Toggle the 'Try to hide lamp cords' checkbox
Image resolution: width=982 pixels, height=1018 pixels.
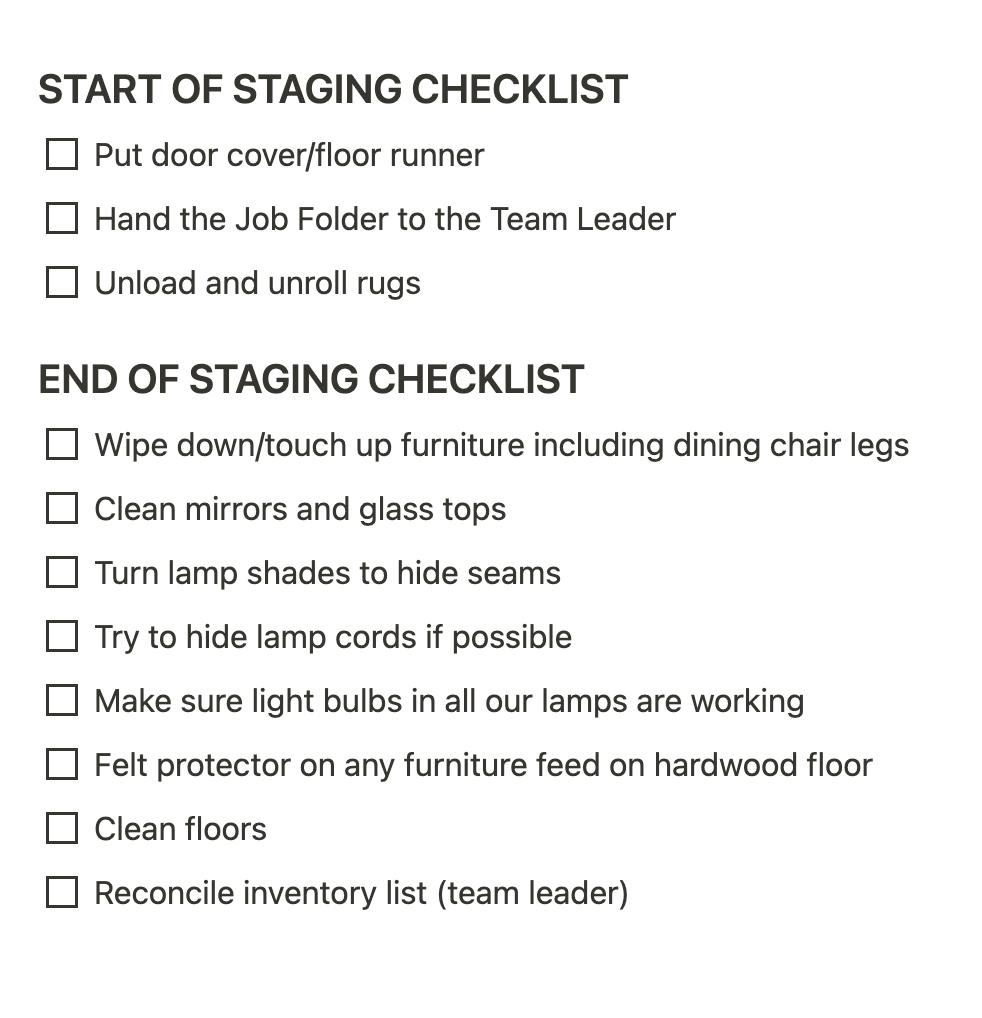[x=62, y=637]
